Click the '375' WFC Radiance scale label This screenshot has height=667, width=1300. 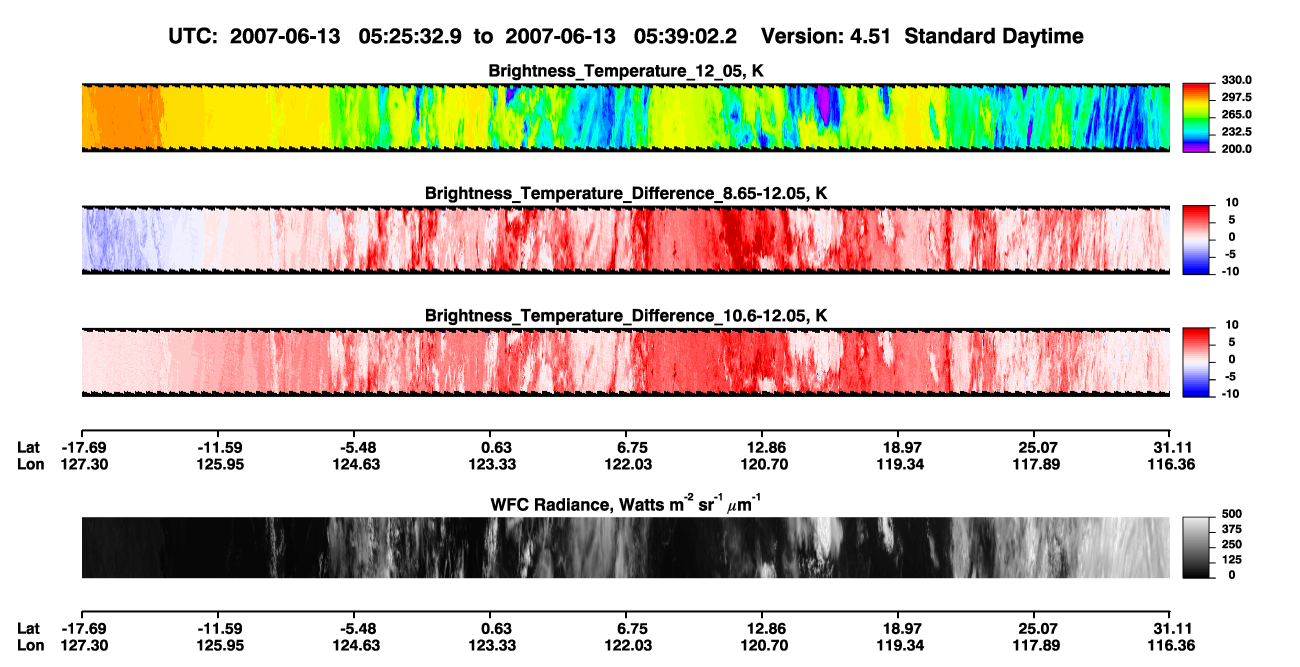coord(1232,529)
